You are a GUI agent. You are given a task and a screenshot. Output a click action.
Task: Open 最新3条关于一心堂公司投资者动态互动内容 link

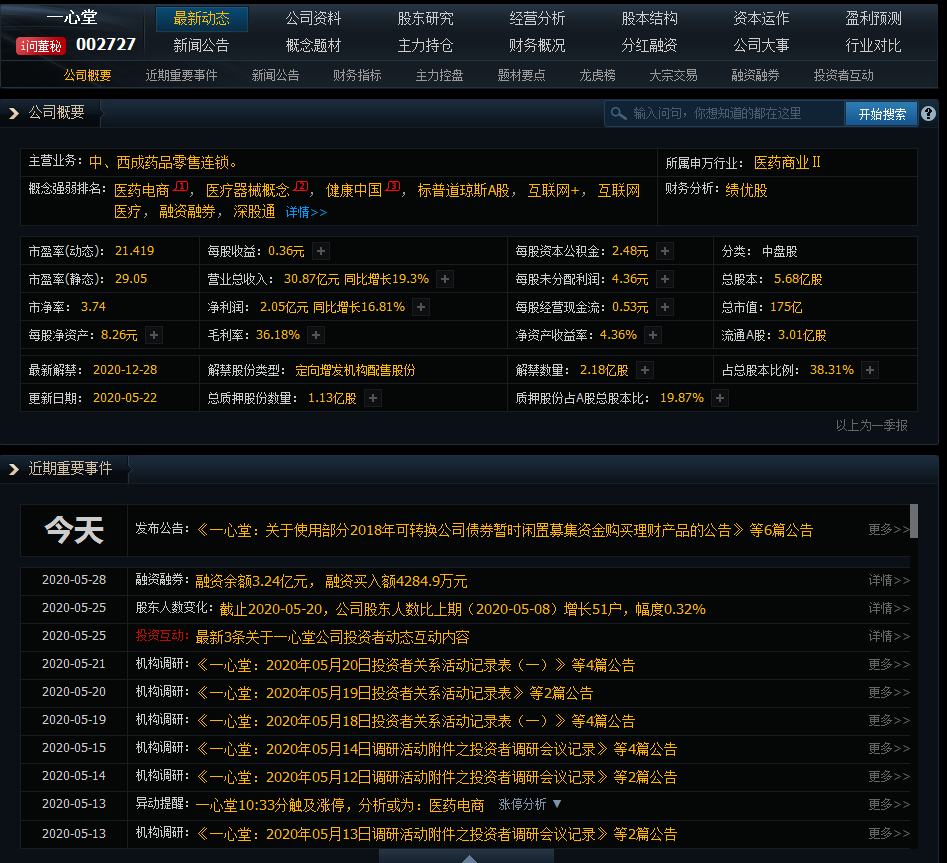(x=332, y=637)
